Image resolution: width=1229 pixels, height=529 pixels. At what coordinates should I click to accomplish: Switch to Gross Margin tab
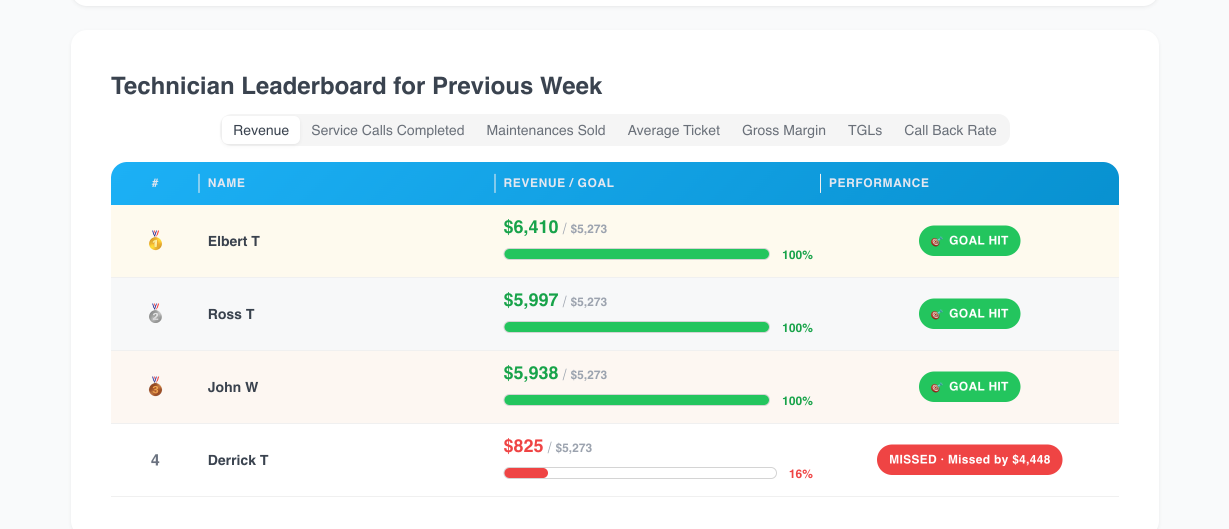click(784, 130)
